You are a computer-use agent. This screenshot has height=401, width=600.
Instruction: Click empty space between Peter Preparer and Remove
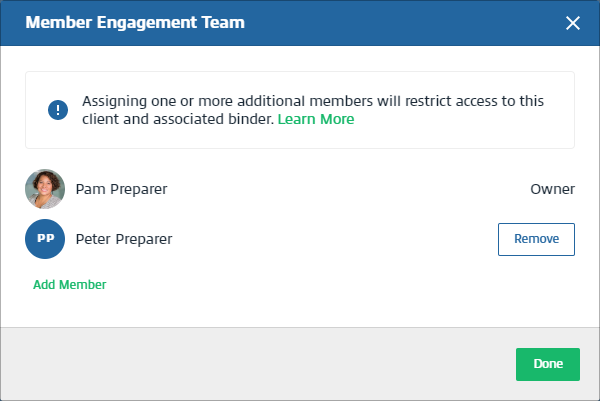[x=340, y=240]
